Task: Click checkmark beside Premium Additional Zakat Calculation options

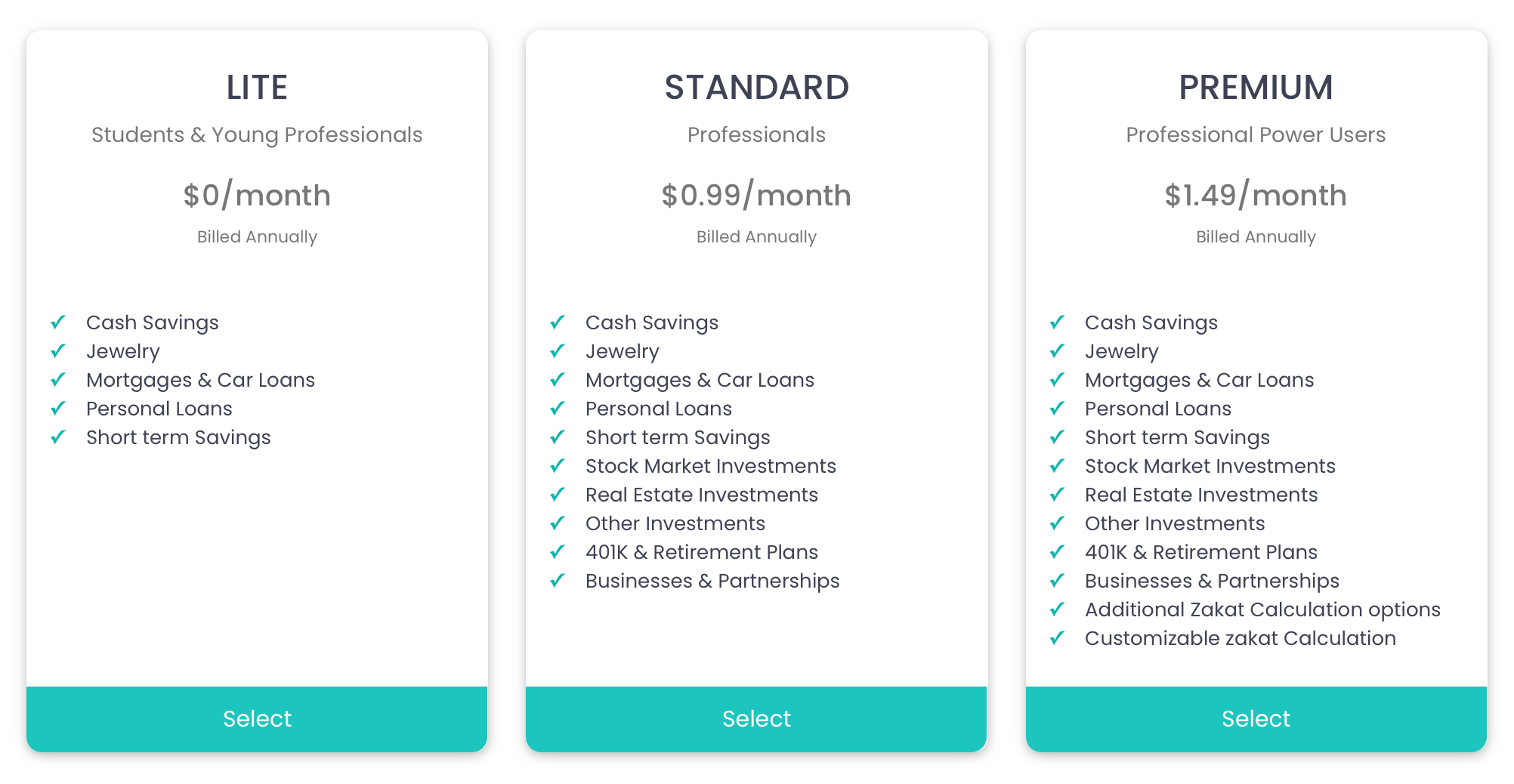Action: [x=1057, y=610]
